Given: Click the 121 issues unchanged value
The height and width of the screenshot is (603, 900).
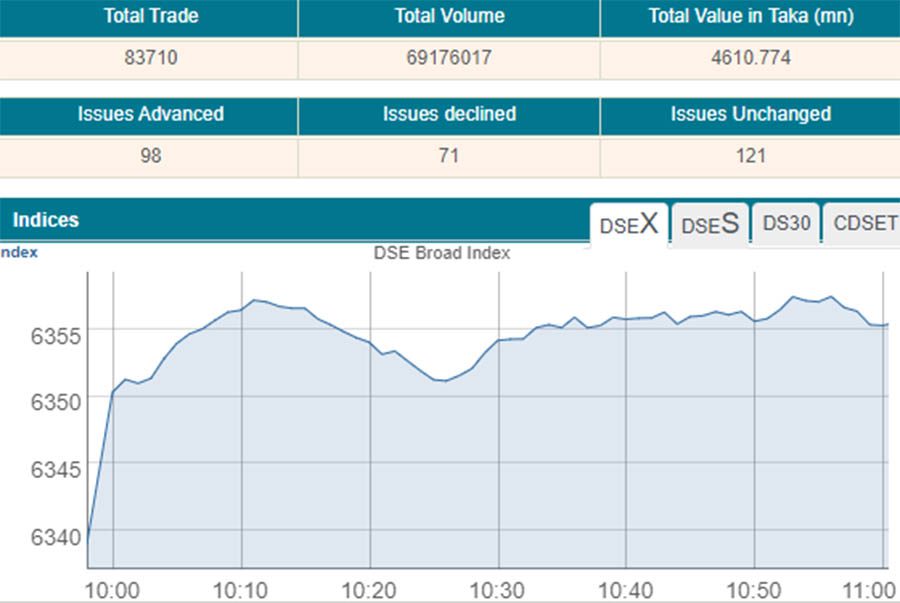Looking at the screenshot, I should tap(750, 156).
